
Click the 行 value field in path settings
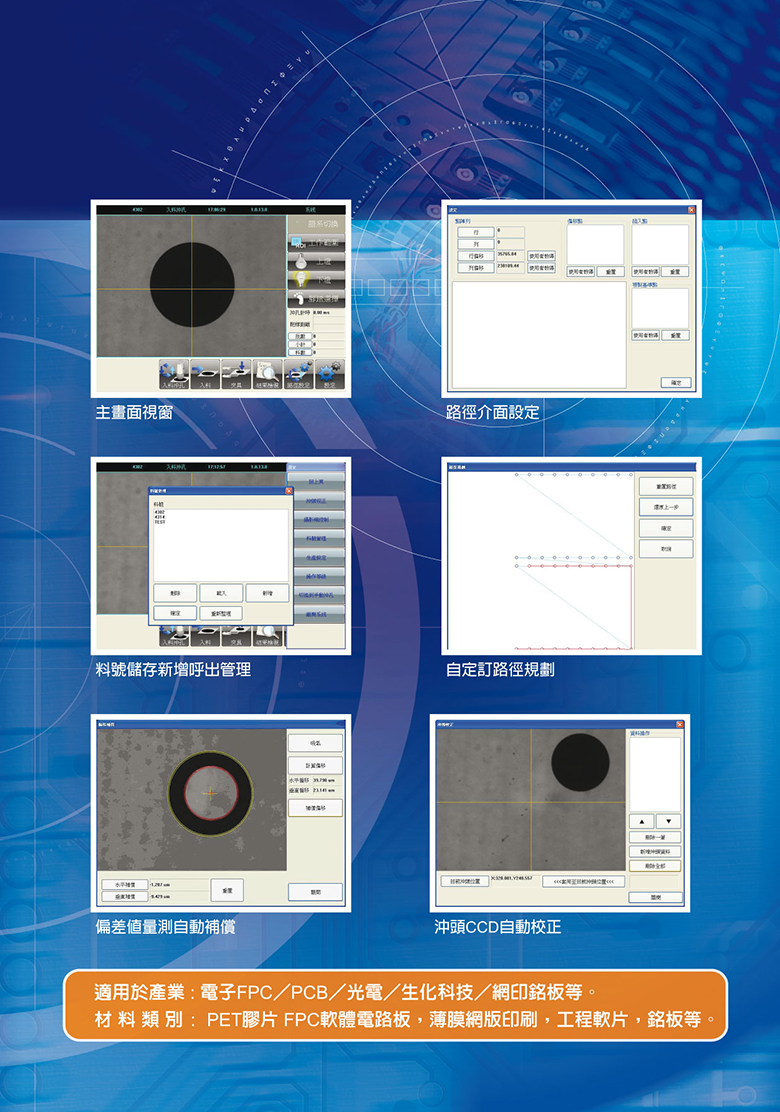click(511, 232)
